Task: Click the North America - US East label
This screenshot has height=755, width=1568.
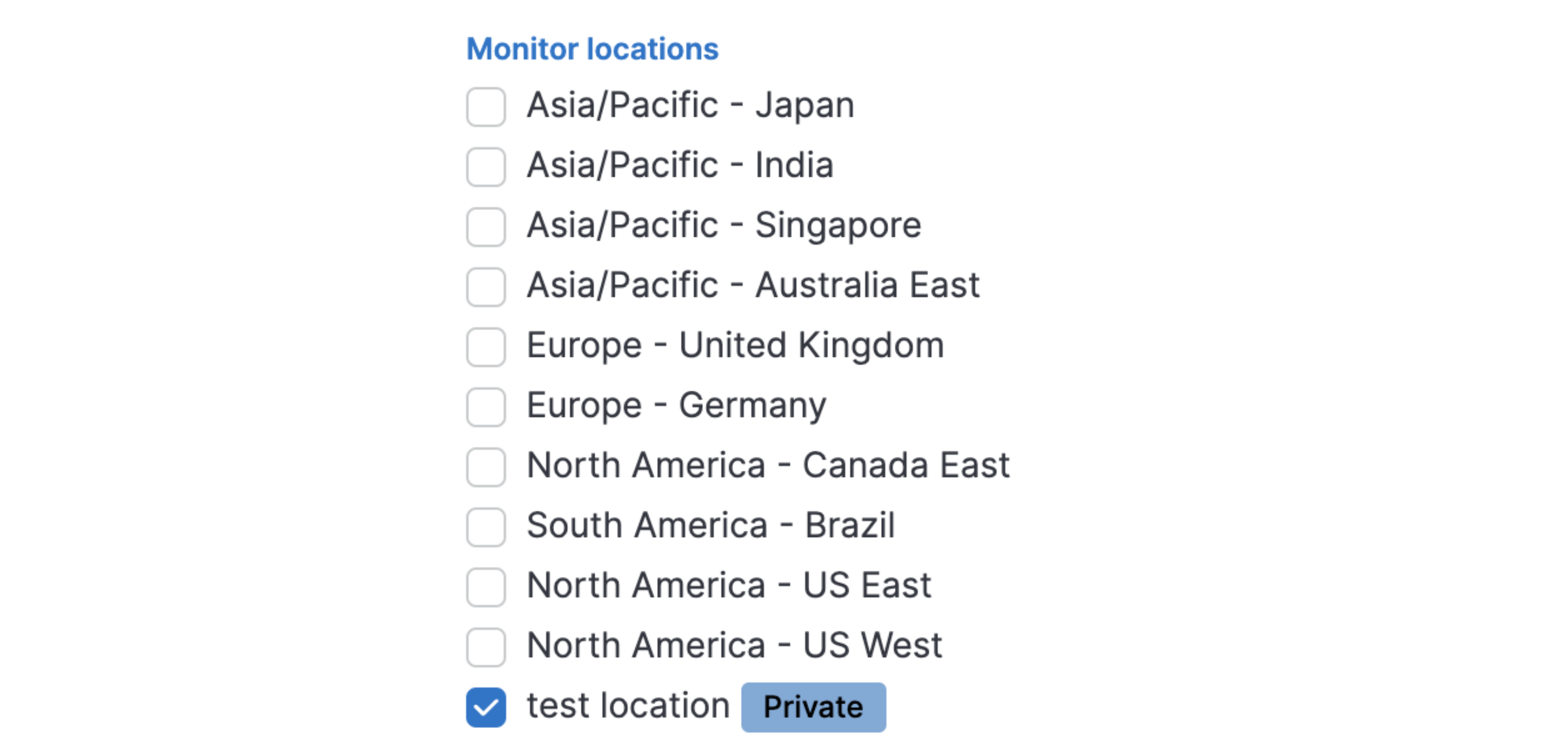Action: click(729, 586)
